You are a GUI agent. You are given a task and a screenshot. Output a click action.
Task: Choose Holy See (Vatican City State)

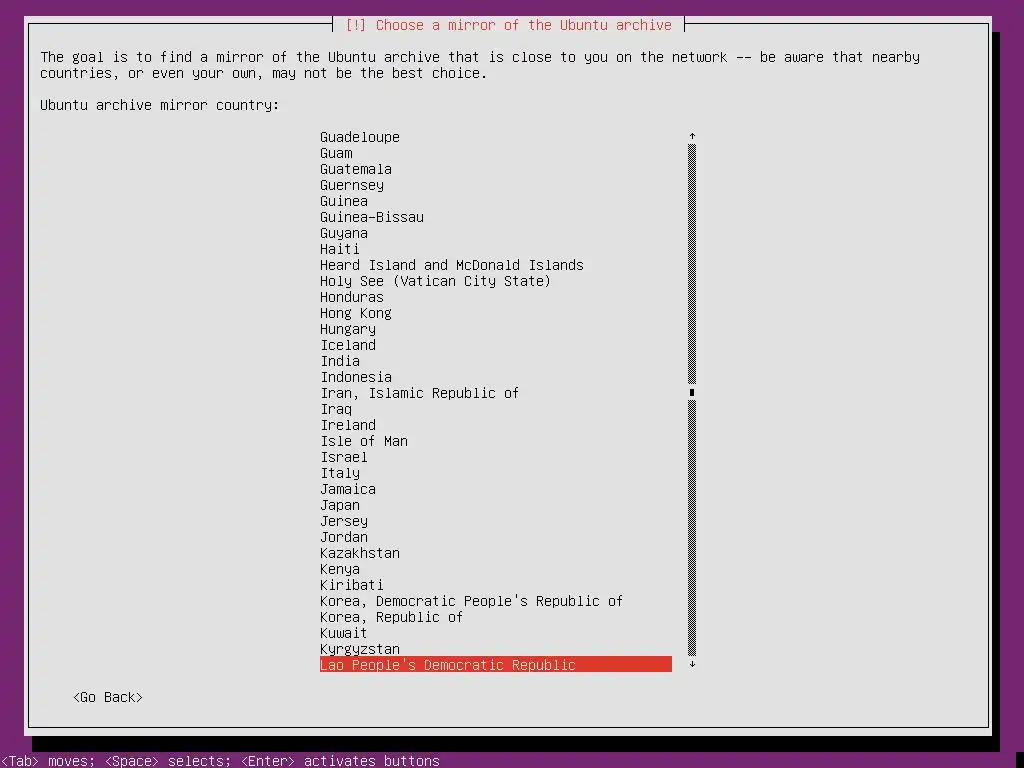[435, 281]
